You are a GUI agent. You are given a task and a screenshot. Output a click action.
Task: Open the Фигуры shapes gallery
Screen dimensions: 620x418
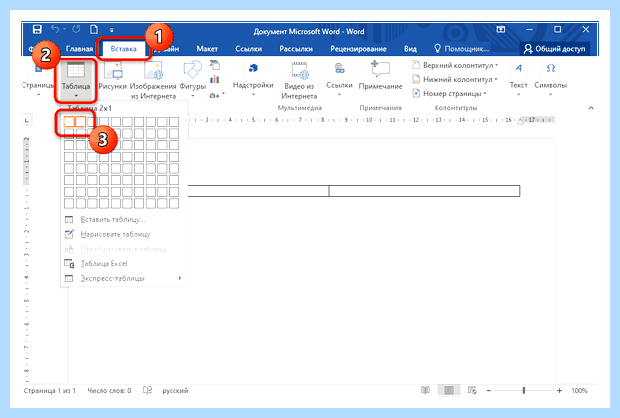[193, 79]
